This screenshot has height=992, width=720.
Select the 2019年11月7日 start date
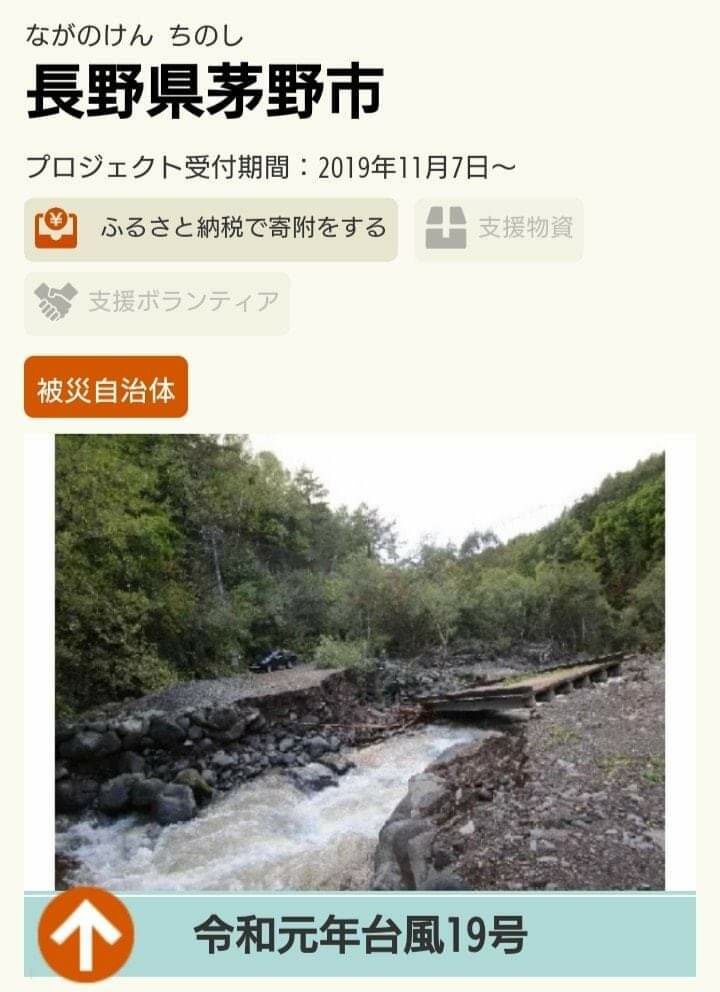pyautogui.click(x=403, y=168)
